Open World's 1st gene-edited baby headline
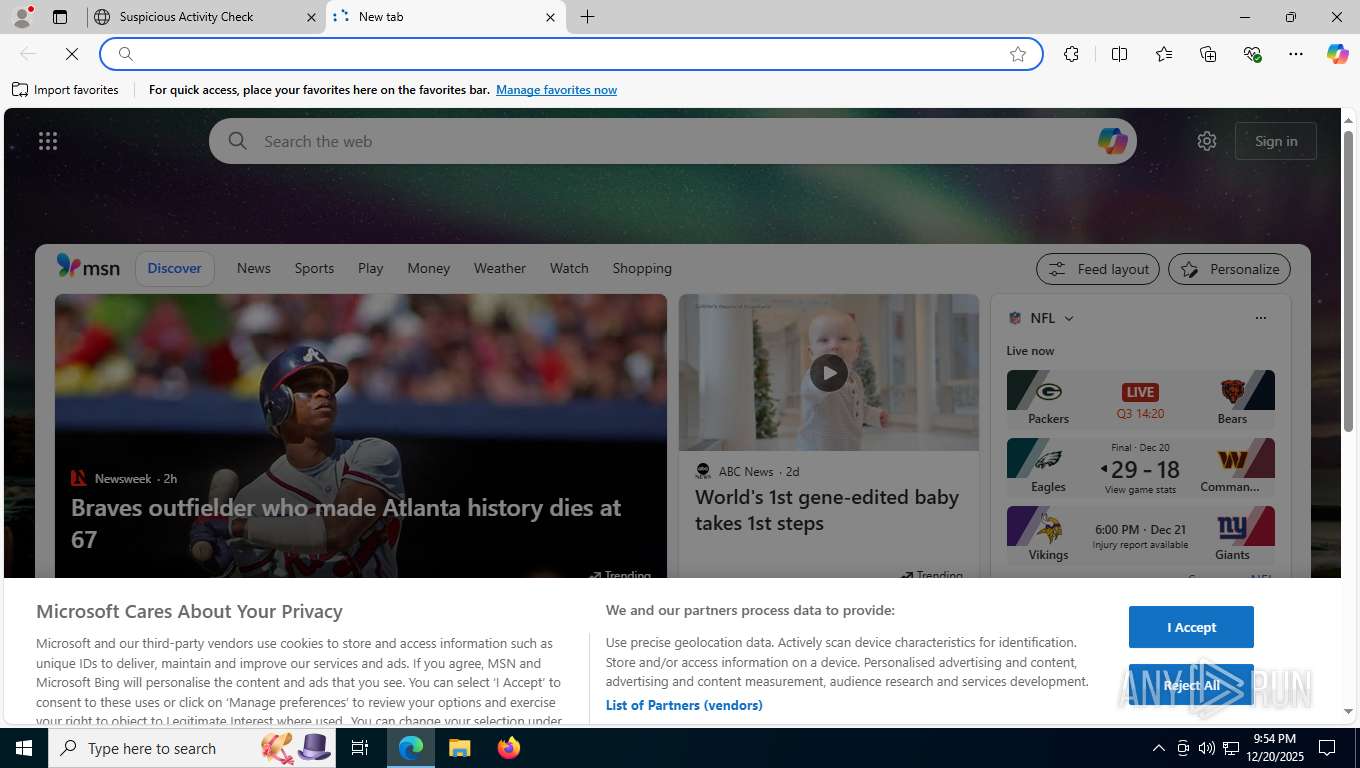The width and height of the screenshot is (1360, 768). pos(827,510)
